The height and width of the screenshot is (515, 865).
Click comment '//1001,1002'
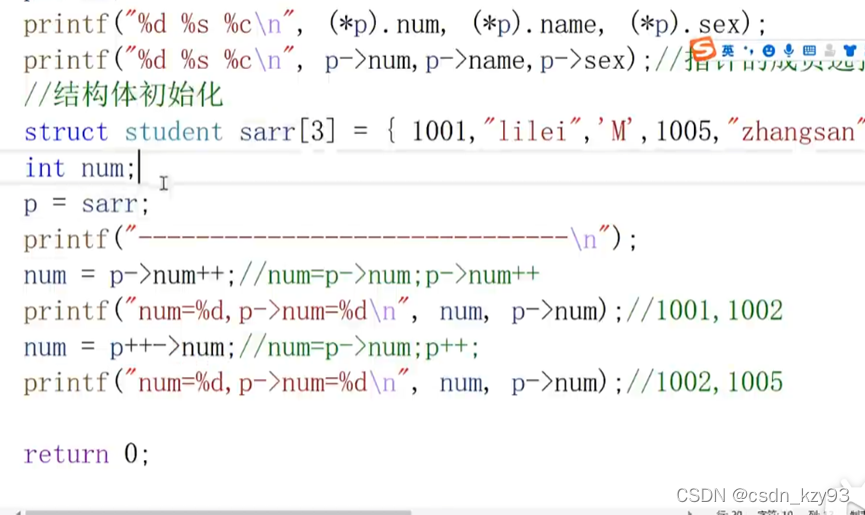coord(704,311)
